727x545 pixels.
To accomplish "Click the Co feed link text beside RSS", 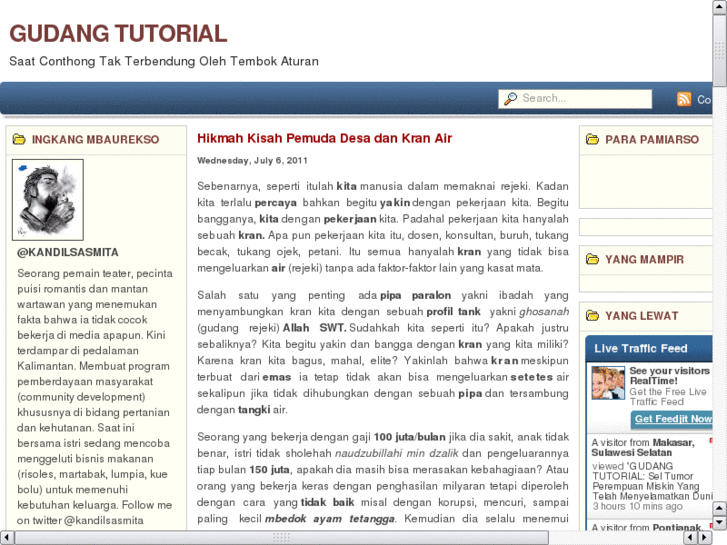I will tap(704, 100).
